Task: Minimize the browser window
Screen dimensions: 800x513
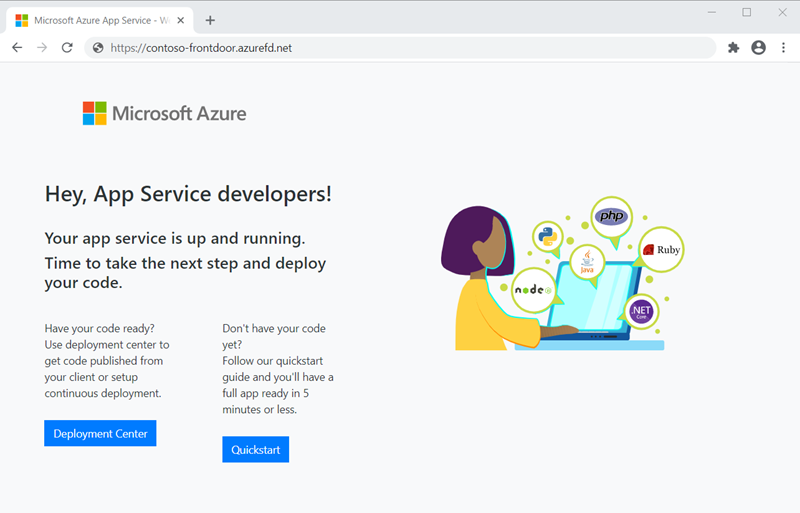Action: click(712, 12)
